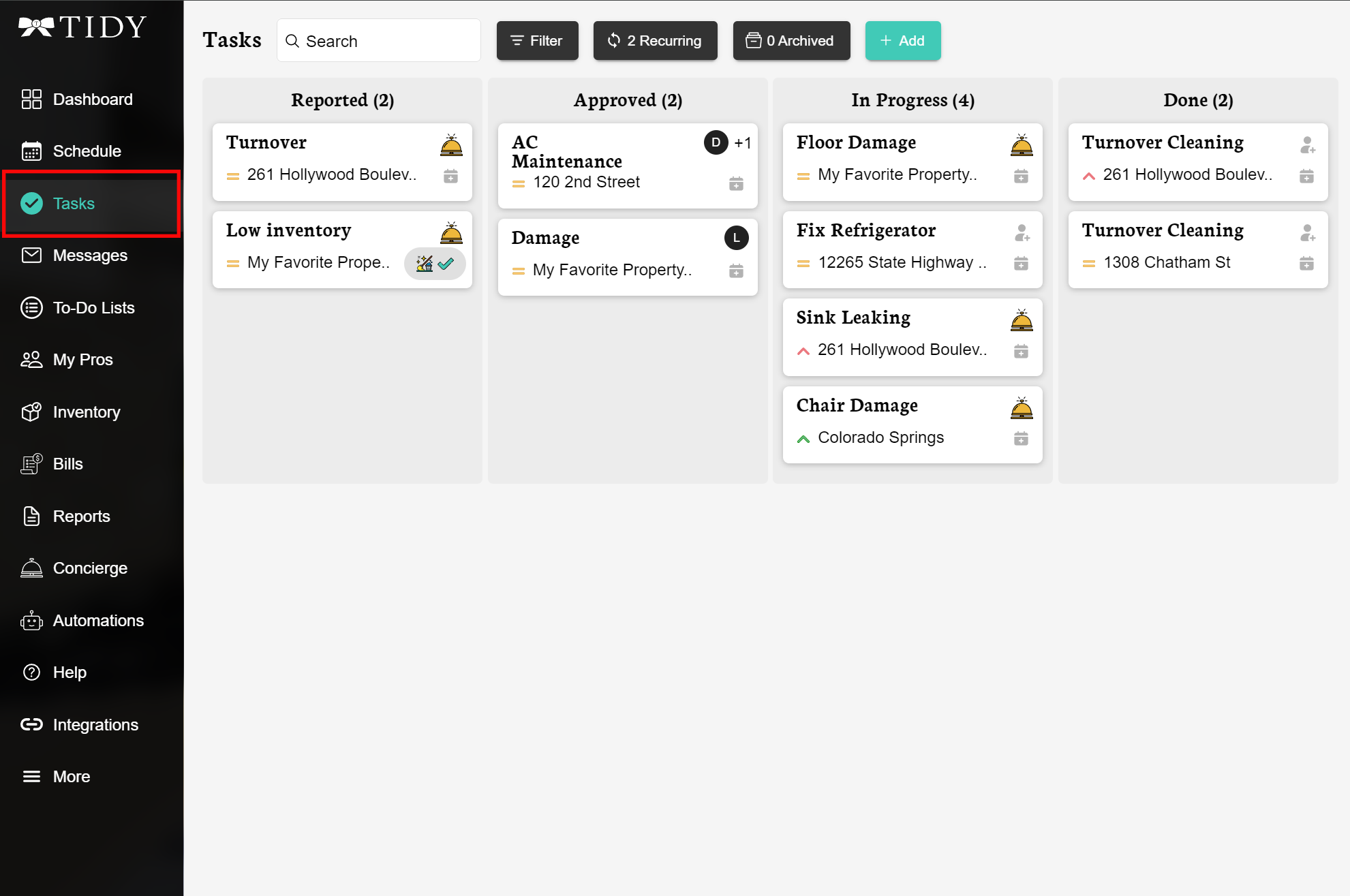The image size is (1350, 896).
Task: Click calendar icon on Floor Damage card
Action: click(1021, 176)
